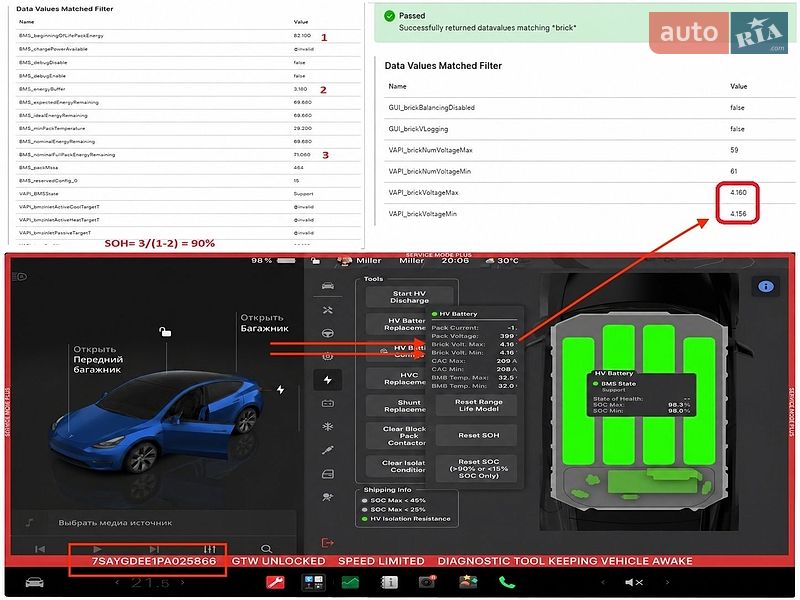
Task: Open media equalizer settings icon
Action: [x=209, y=549]
